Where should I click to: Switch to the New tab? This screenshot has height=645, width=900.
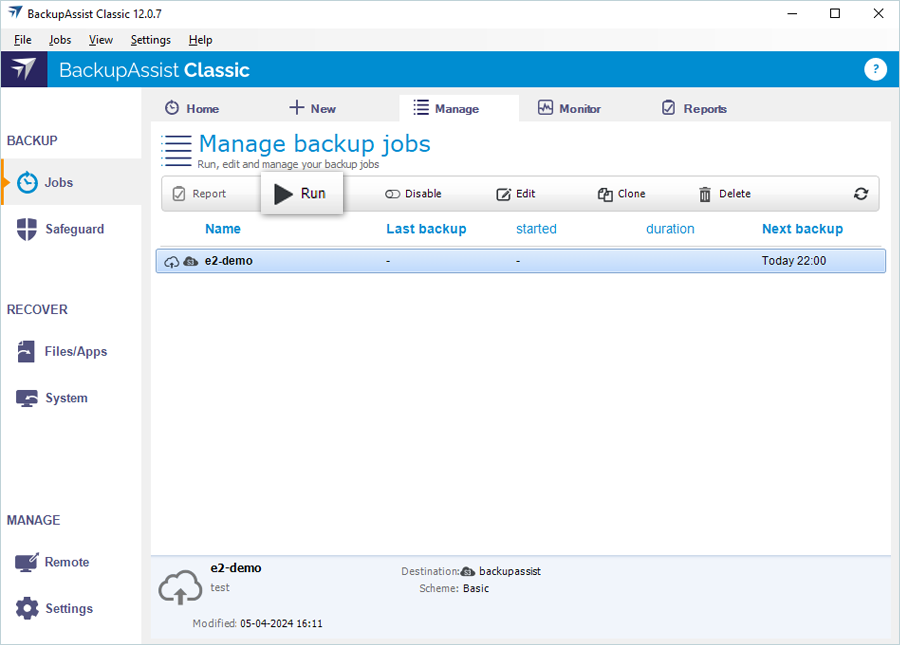(313, 108)
